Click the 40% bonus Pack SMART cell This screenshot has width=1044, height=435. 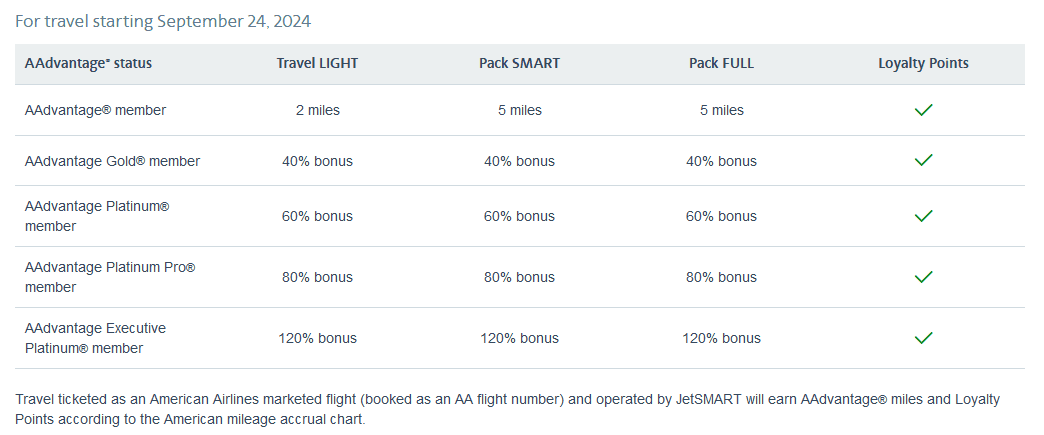[519, 161]
